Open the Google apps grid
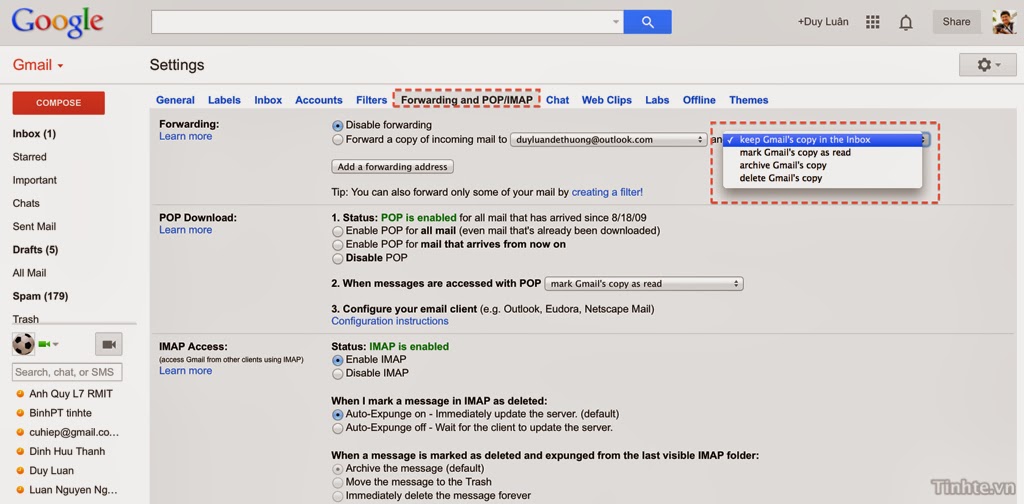The height and width of the screenshot is (504, 1024). coord(872,22)
